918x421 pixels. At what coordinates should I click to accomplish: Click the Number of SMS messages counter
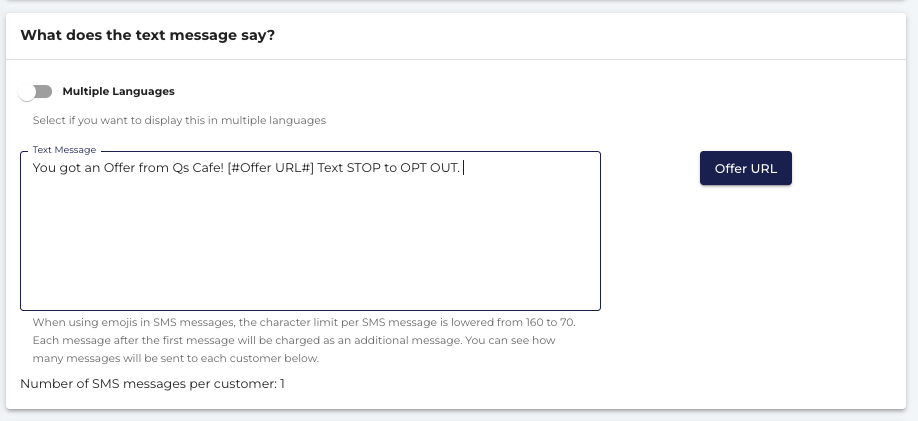pyautogui.click(x=152, y=384)
